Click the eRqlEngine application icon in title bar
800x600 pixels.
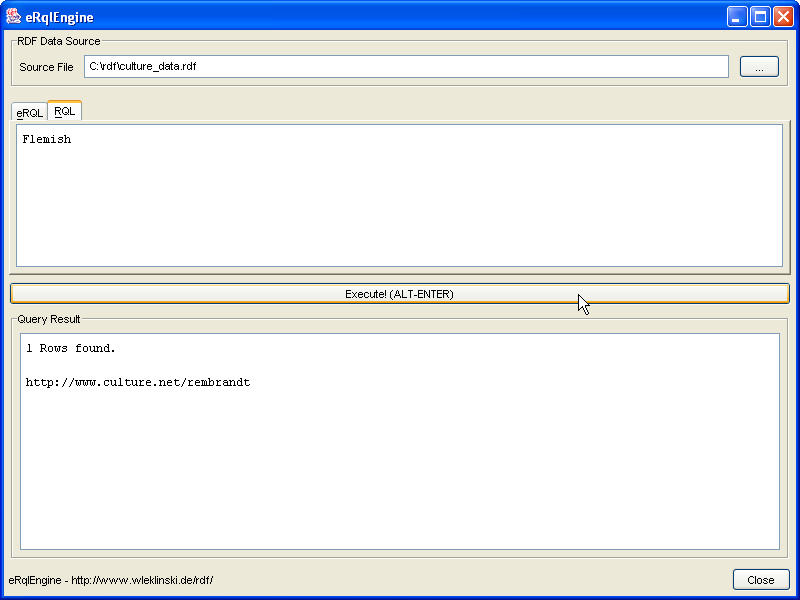coord(14,16)
